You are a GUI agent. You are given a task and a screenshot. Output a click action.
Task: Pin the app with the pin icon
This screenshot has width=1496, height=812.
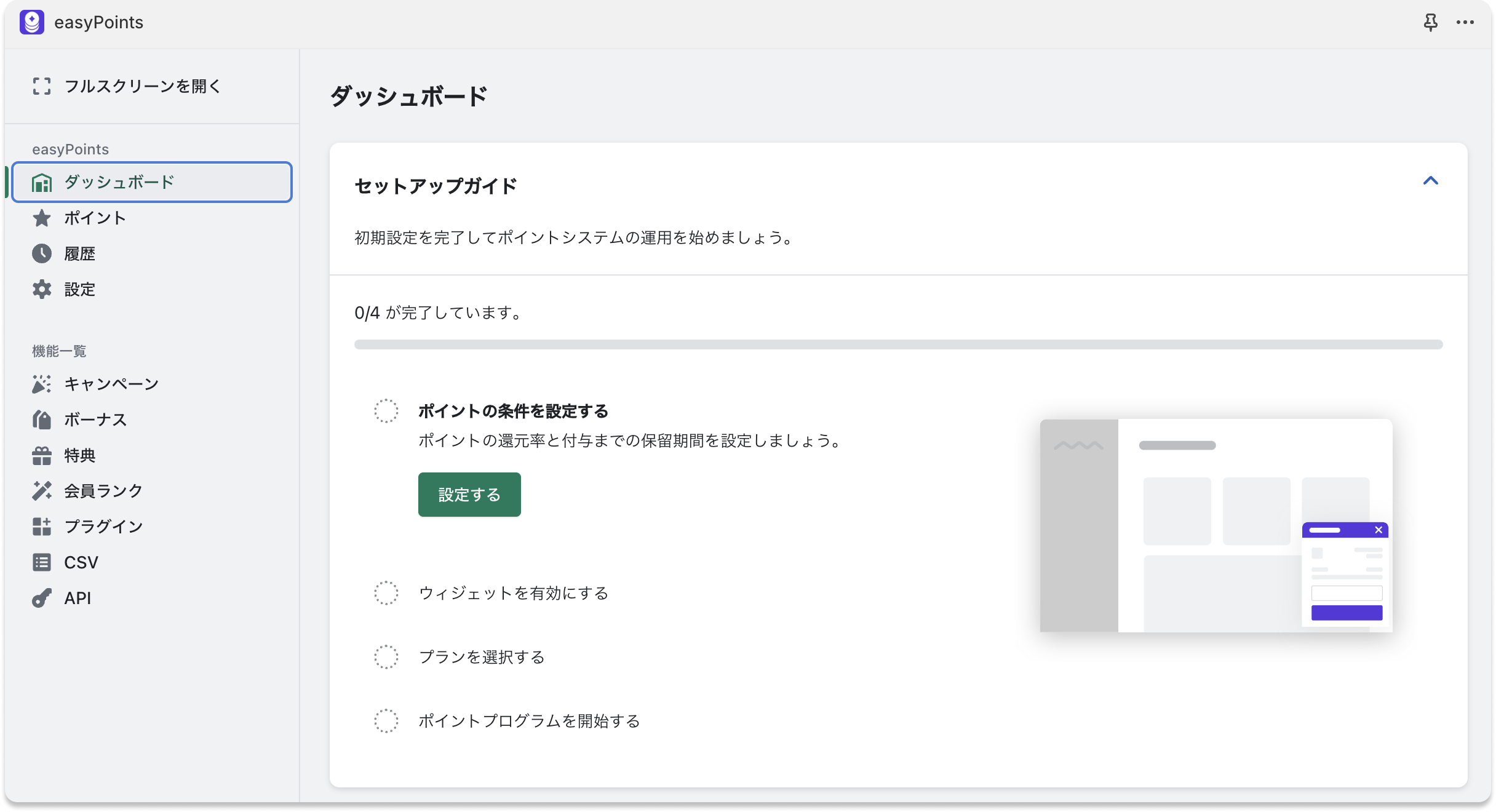[x=1431, y=22]
